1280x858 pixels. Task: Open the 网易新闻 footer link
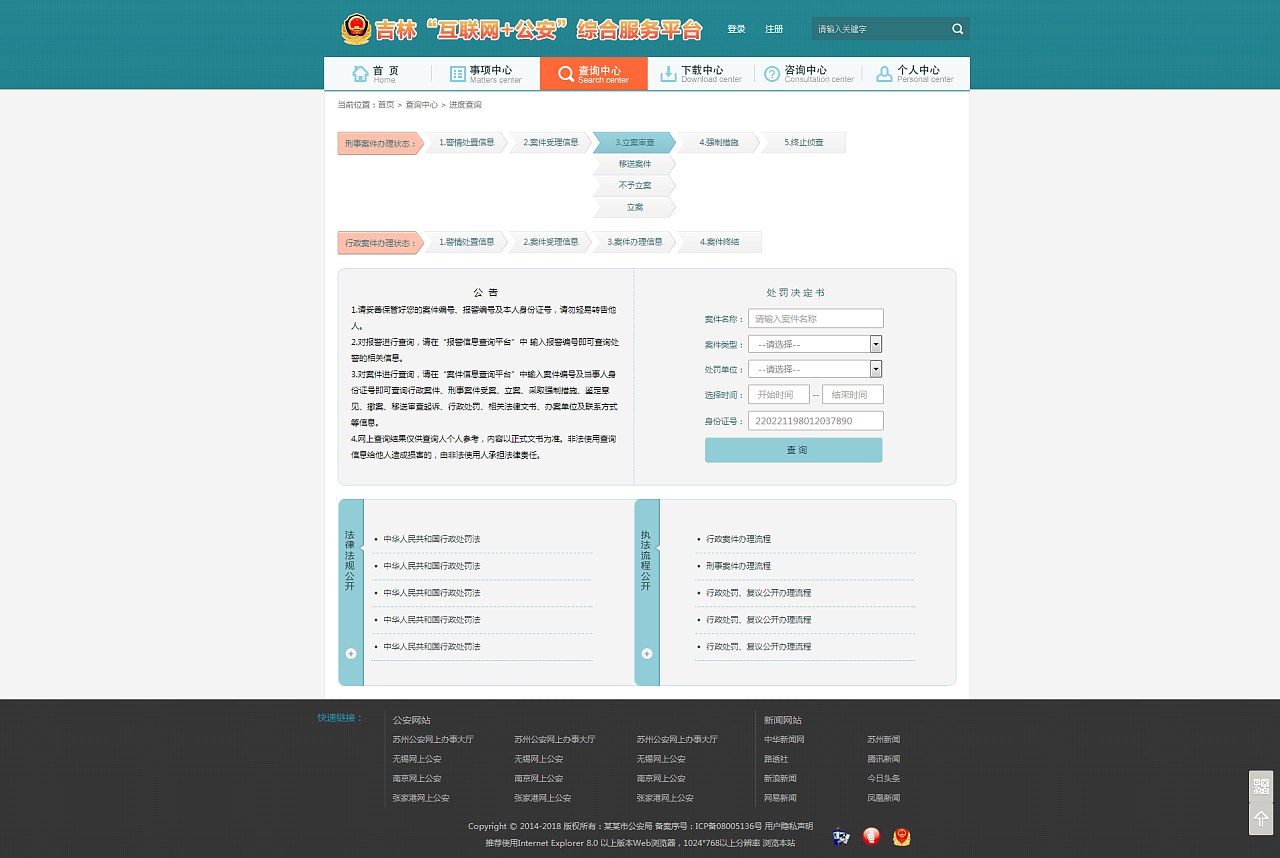point(780,798)
